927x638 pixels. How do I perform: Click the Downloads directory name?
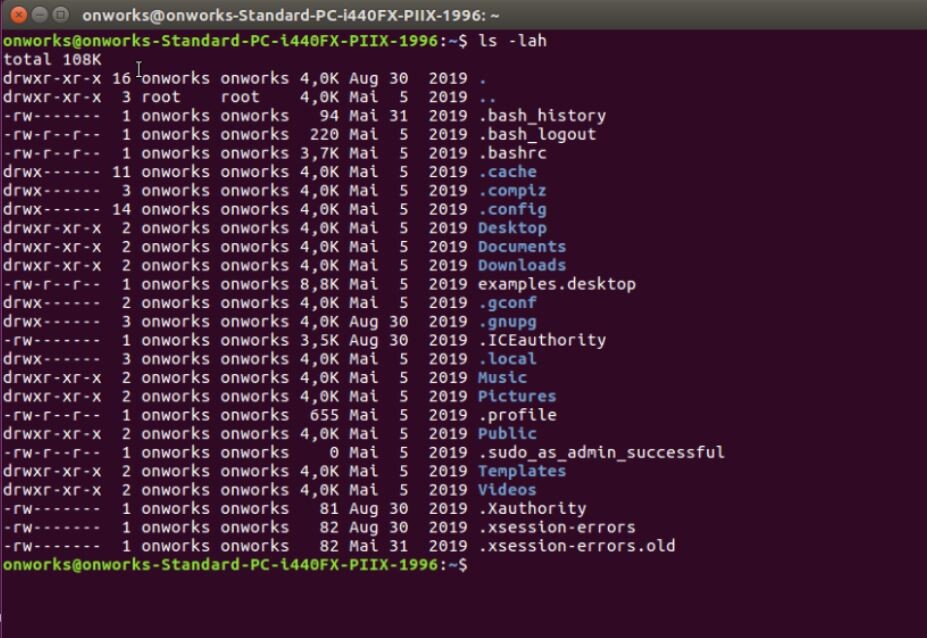(x=522, y=265)
